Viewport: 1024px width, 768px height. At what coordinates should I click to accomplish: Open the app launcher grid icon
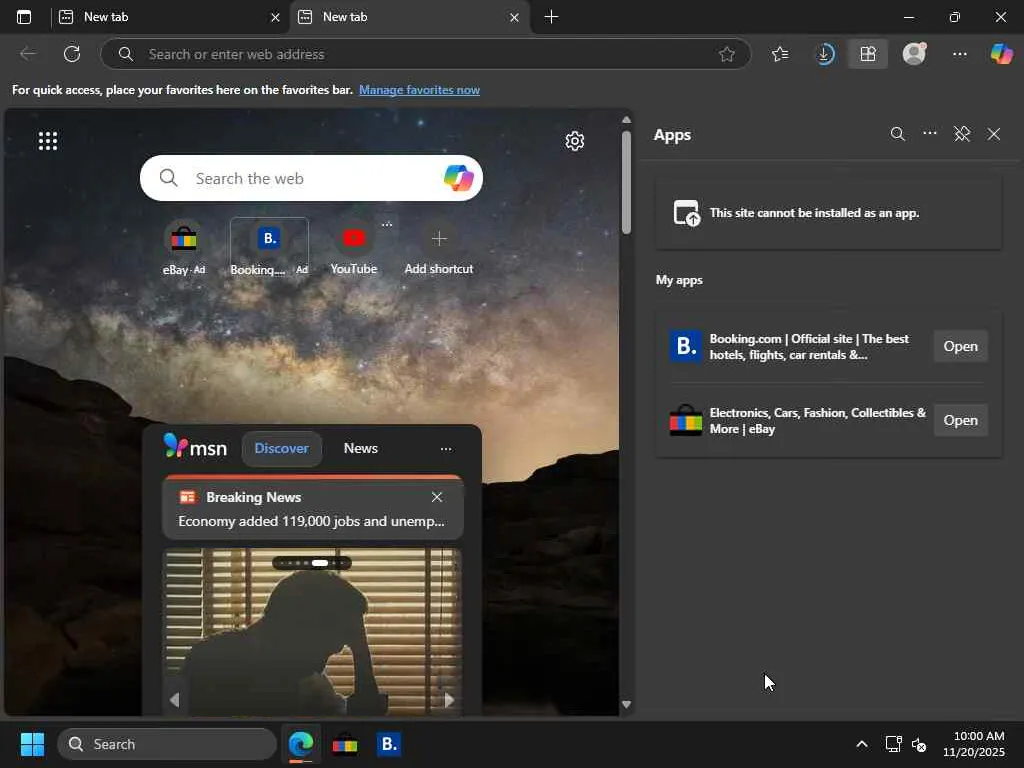pos(48,141)
